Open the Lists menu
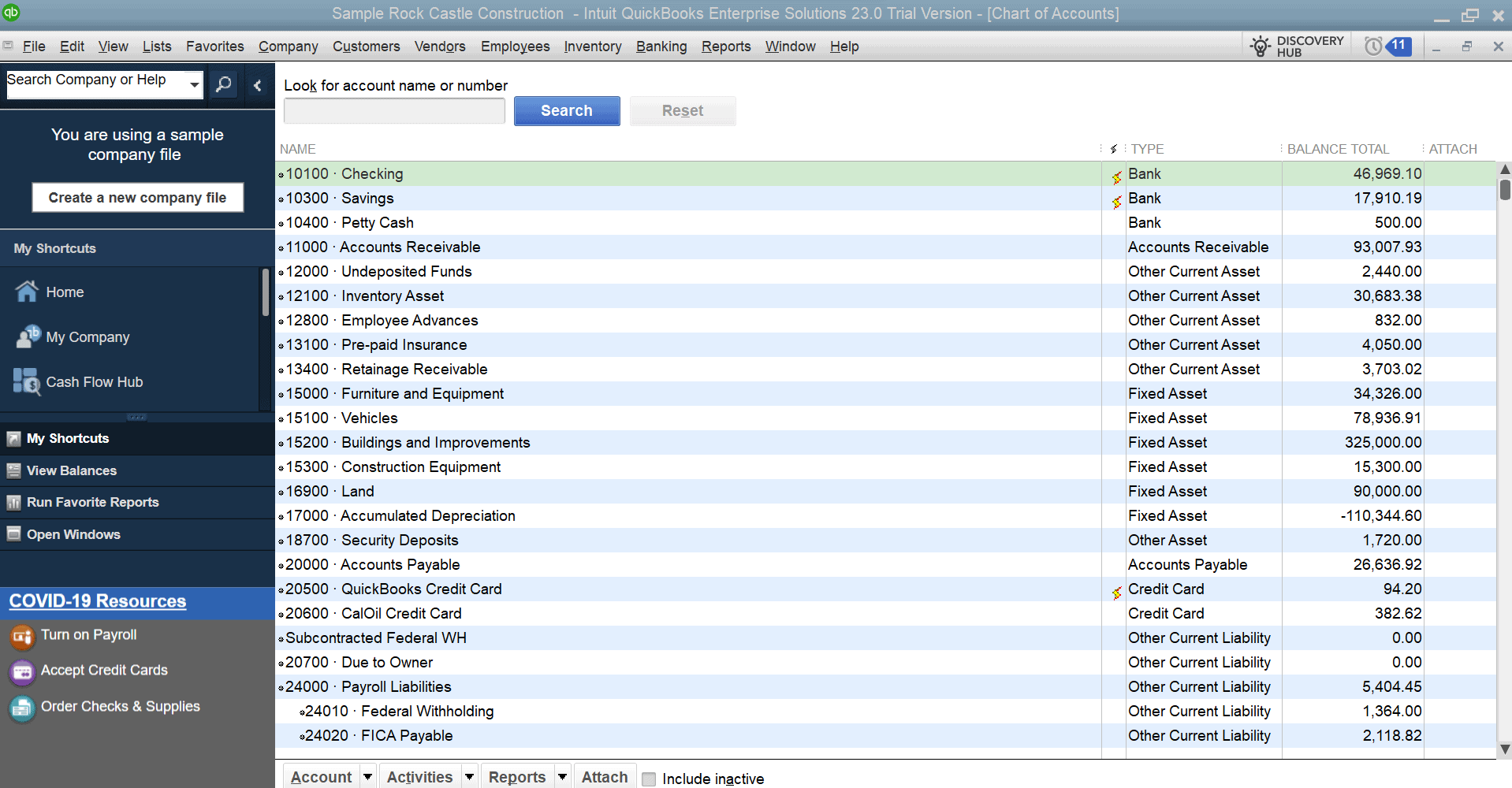 (x=157, y=46)
